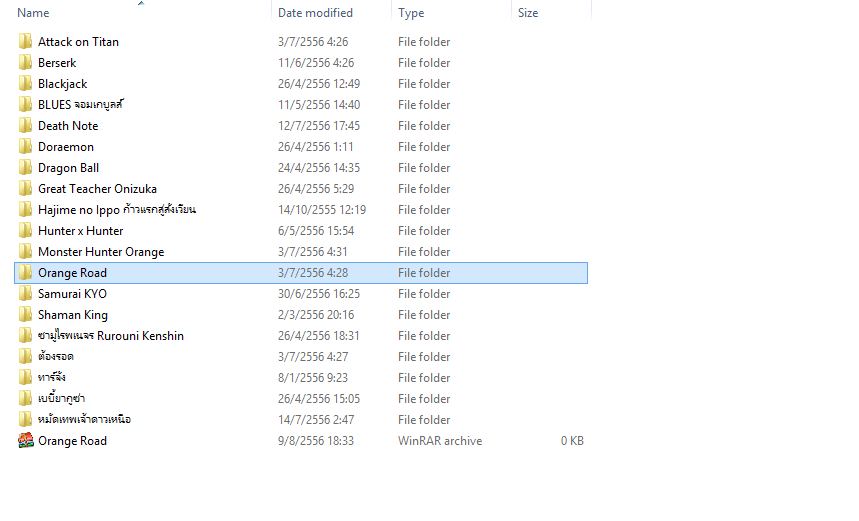The height and width of the screenshot is (521, 859).
Task: Click the date "9/8/2556 18:33"
Action: click(x=316, y=440)
